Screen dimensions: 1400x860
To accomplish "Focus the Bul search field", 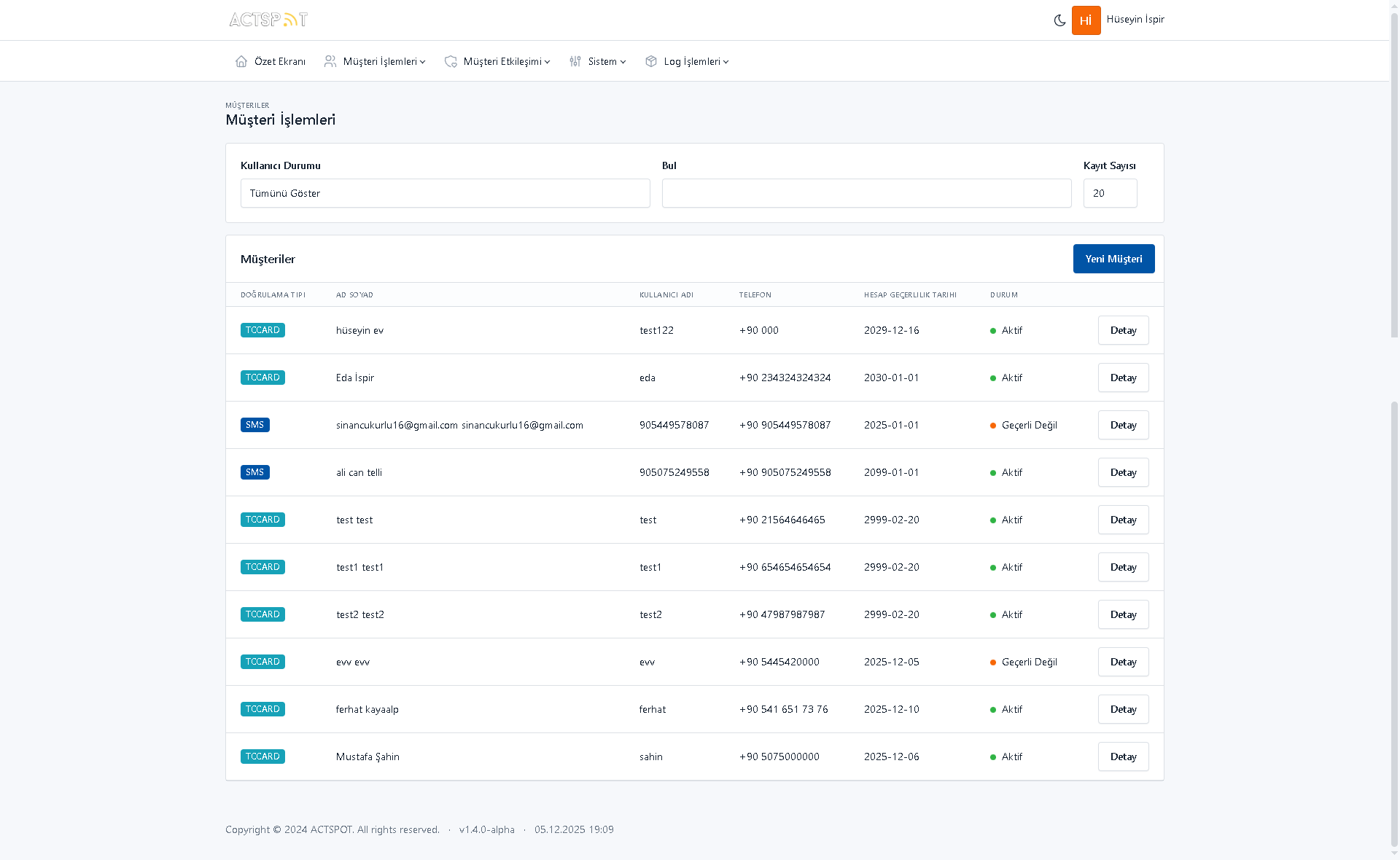I will pos(866,193).
